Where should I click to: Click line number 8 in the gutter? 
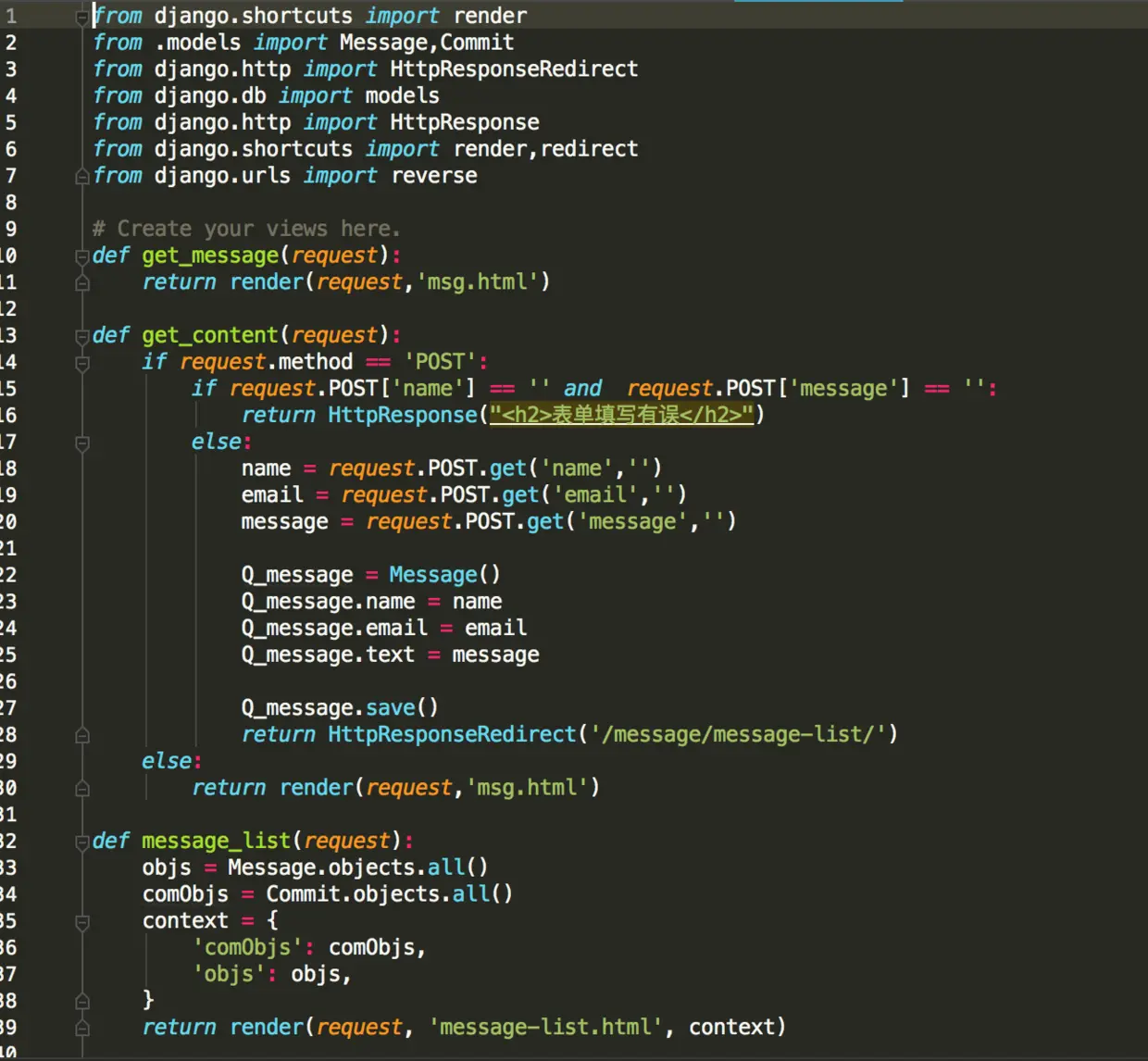point(10,202)
